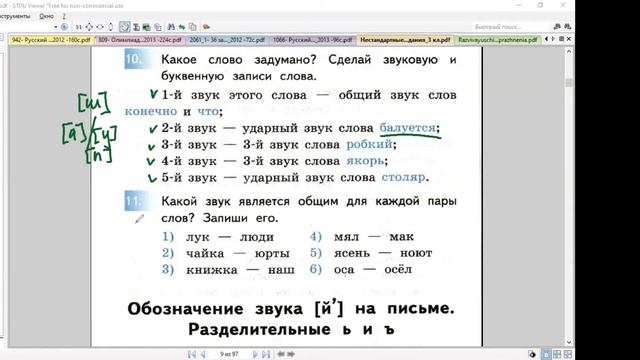The width and height of the screenshot is (640, 360).
Task: Click the copy pages toolbar icon
Action: click(192, 27)
